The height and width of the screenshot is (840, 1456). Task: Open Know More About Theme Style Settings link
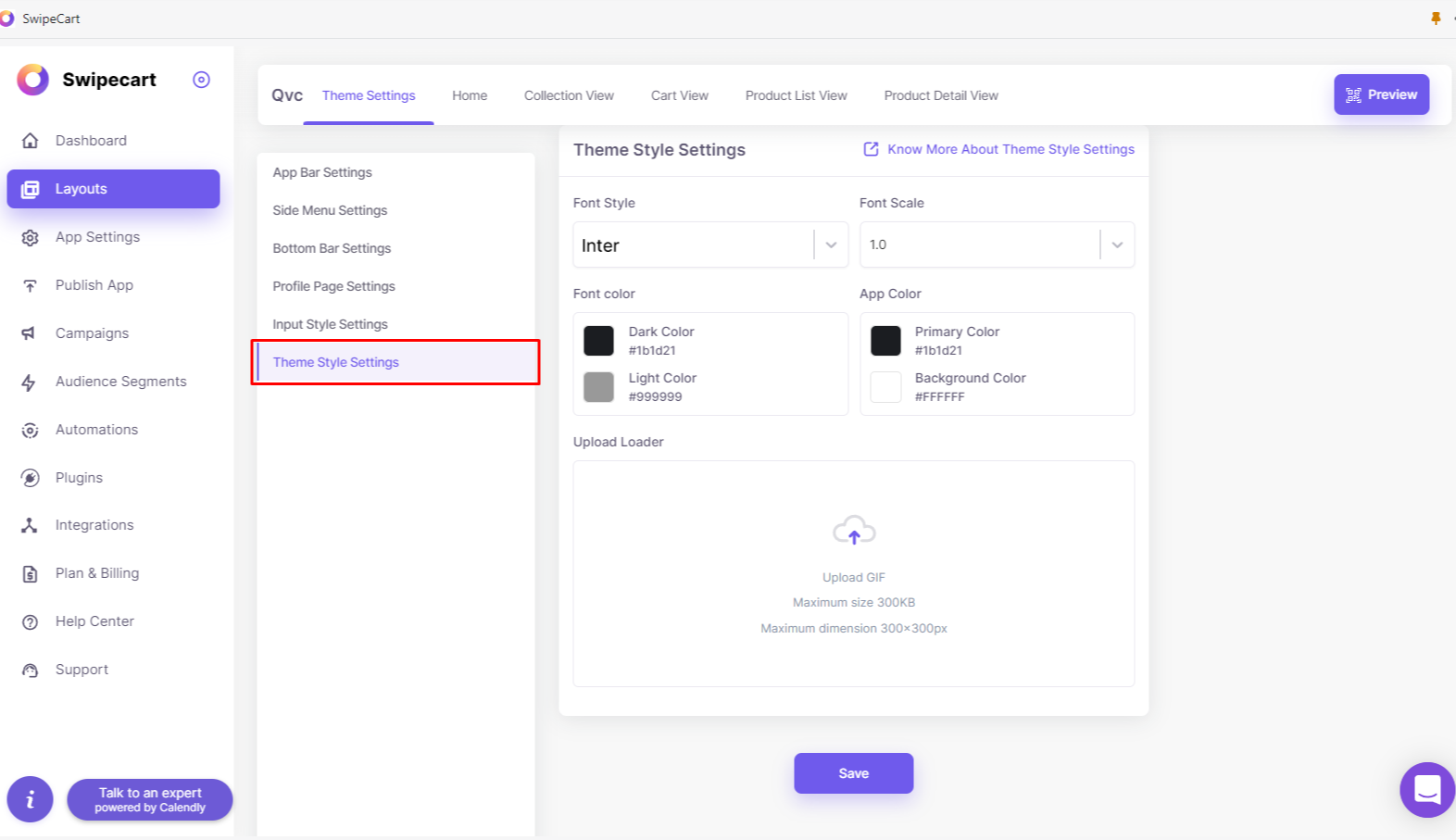click(1010, 149)
